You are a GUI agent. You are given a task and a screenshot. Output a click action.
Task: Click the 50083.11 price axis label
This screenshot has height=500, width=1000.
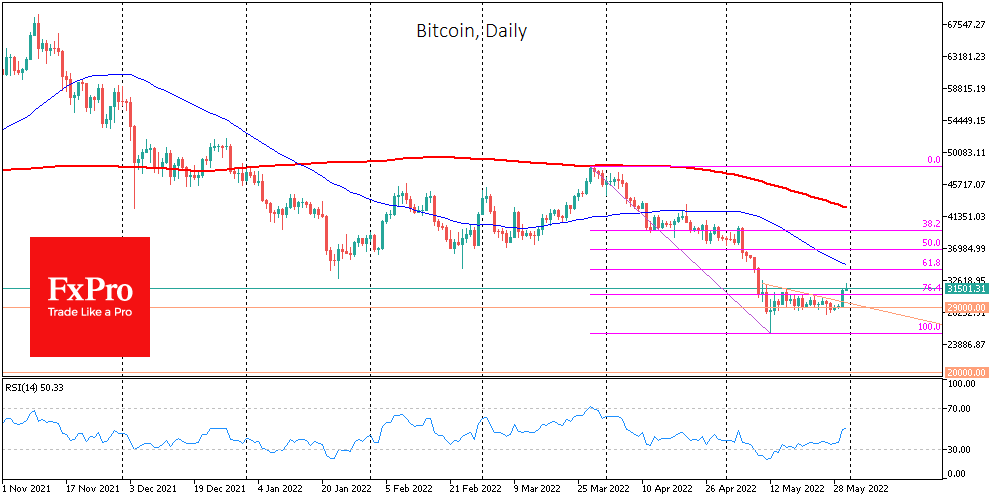click(969, 152)
